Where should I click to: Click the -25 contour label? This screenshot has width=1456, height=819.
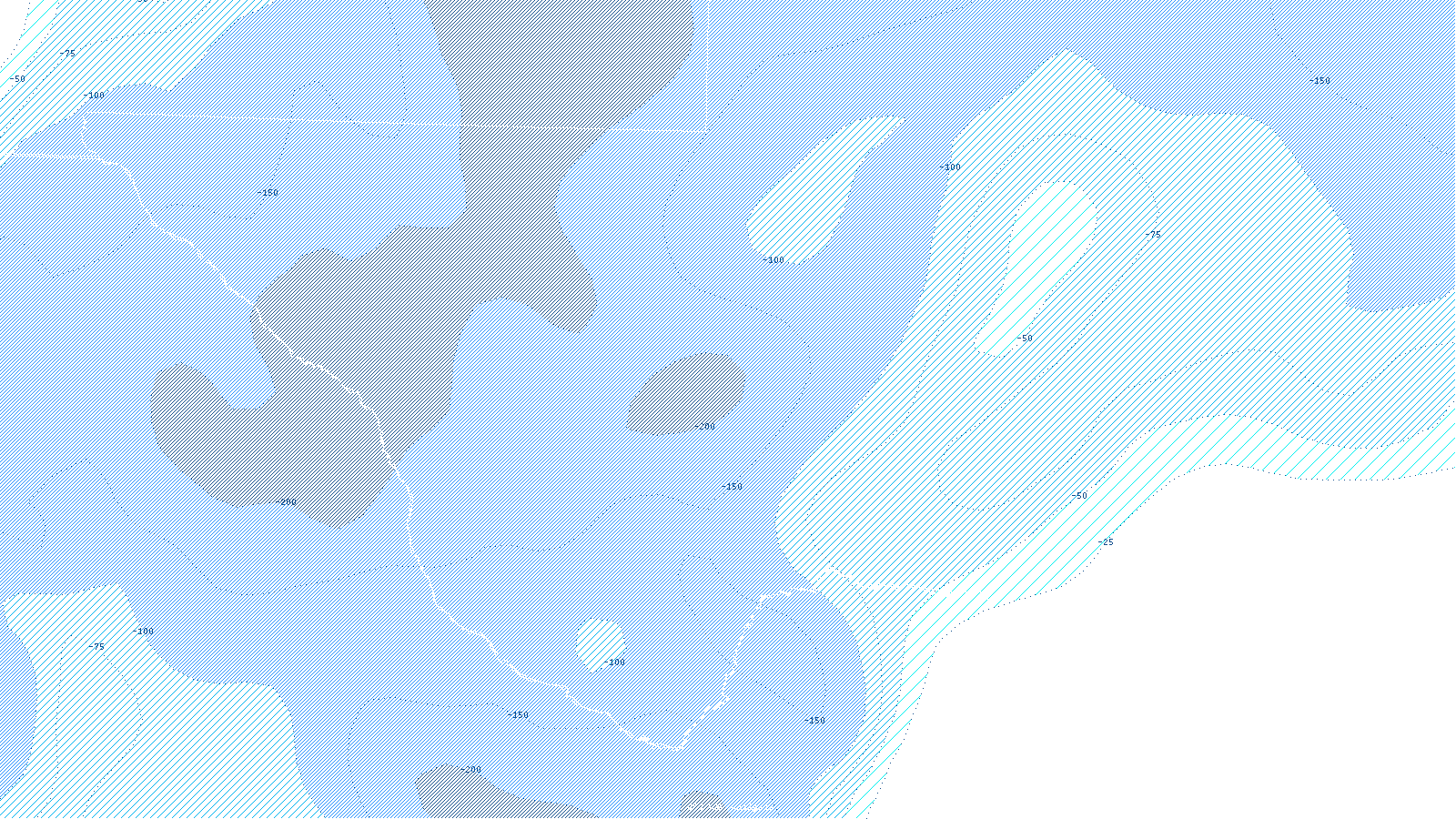1105,542
